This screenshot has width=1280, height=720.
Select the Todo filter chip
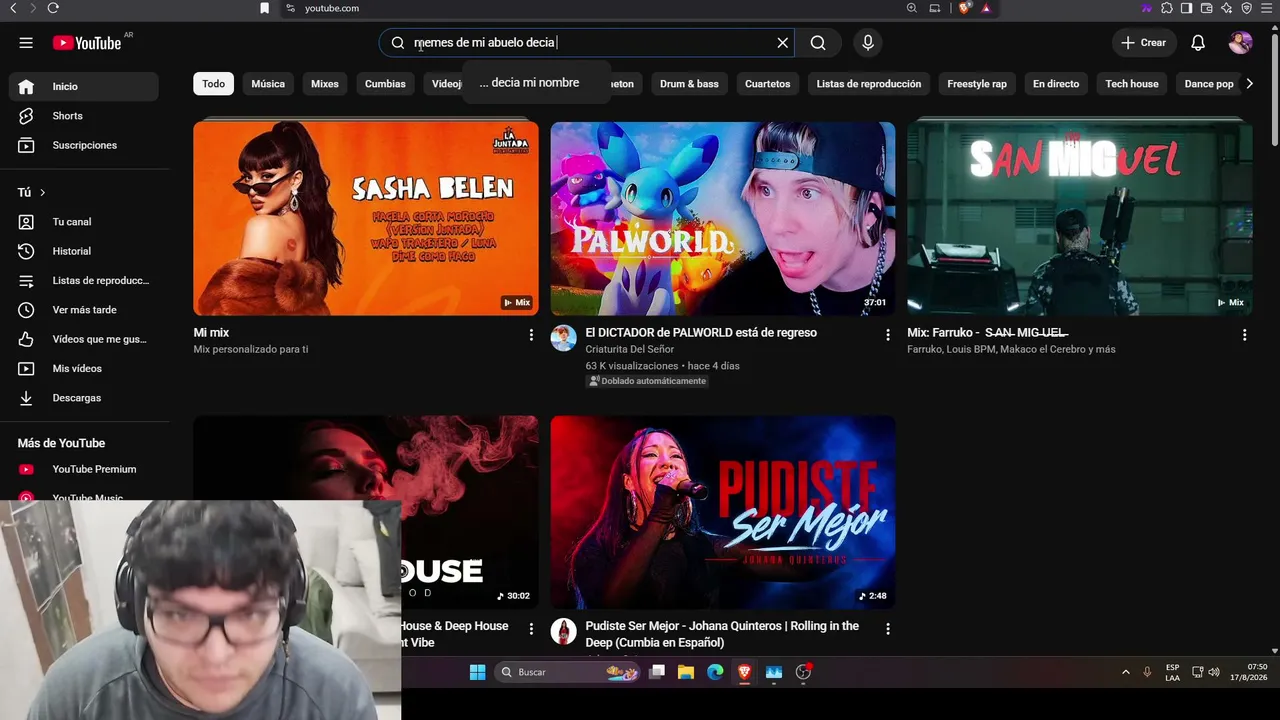214,84
